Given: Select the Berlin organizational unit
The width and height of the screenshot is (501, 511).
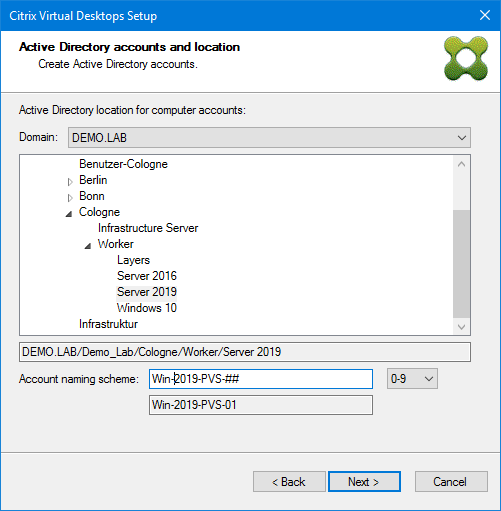Looking at the screenshot, I should point(93,180).
